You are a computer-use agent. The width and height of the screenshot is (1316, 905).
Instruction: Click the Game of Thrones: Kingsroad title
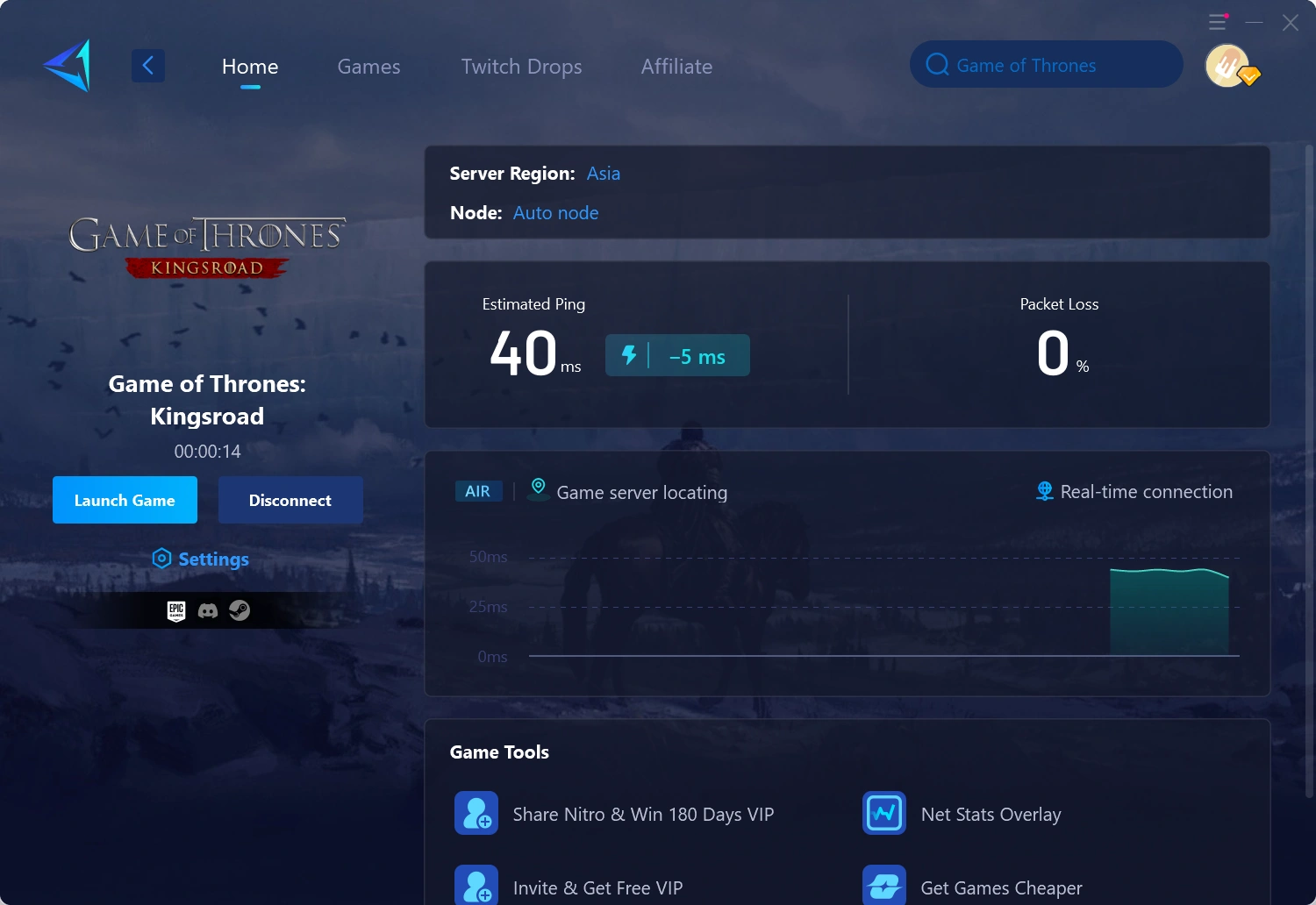(x=207, y=400)
